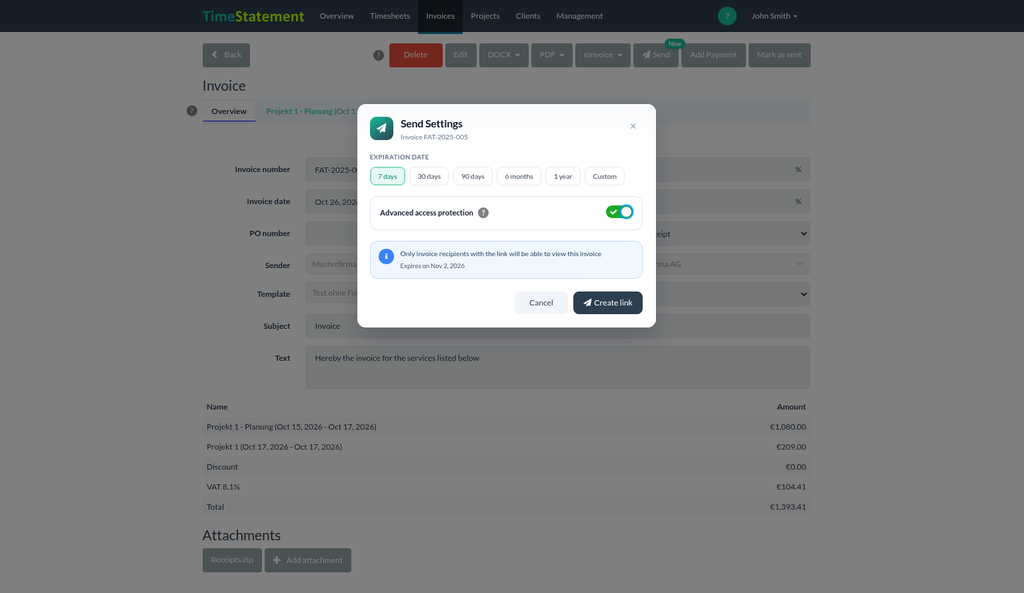
Task: Select 1 year expiration
Action: pos(563,176)
